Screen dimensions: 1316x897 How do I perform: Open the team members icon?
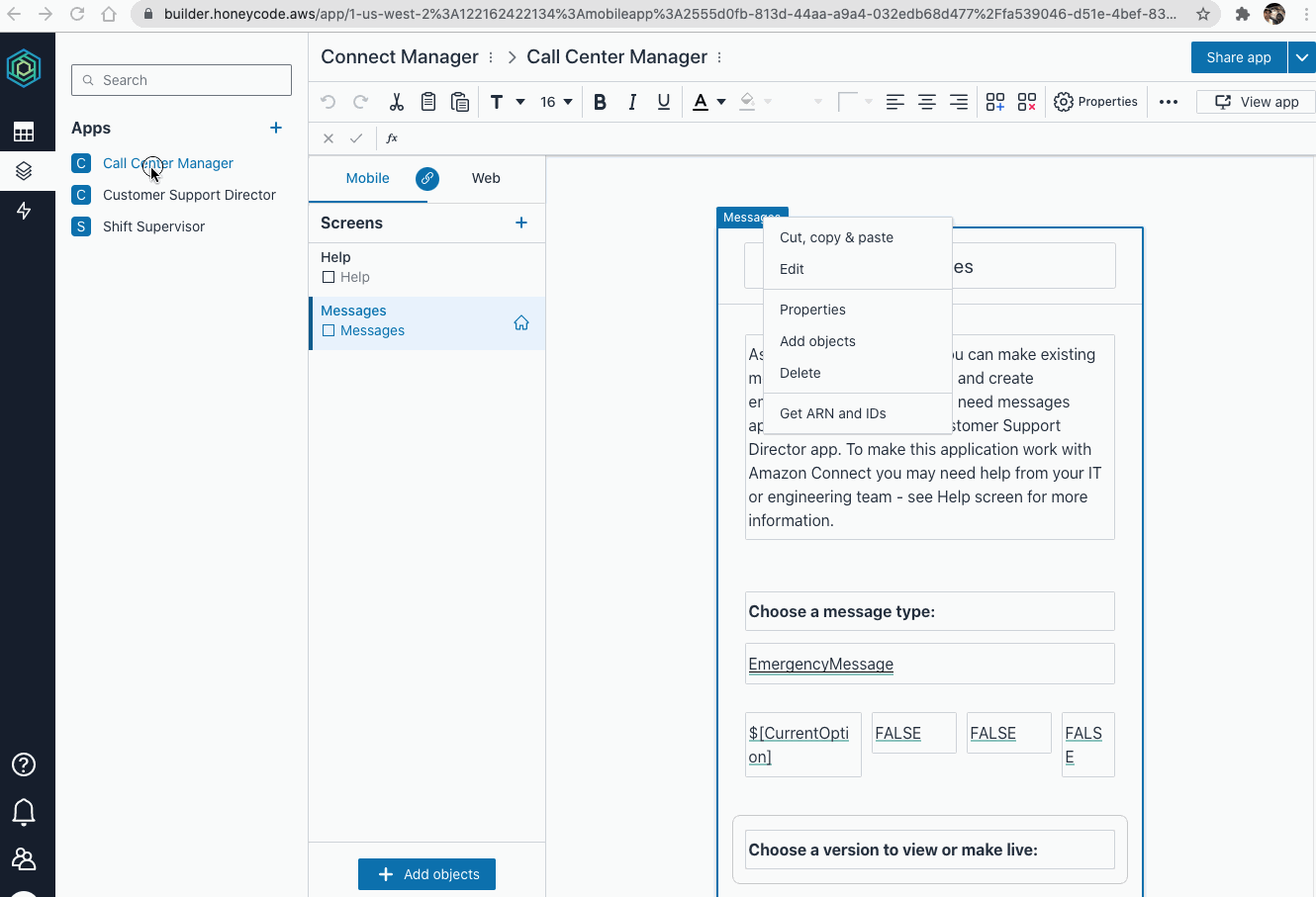[x=24, y=859]
